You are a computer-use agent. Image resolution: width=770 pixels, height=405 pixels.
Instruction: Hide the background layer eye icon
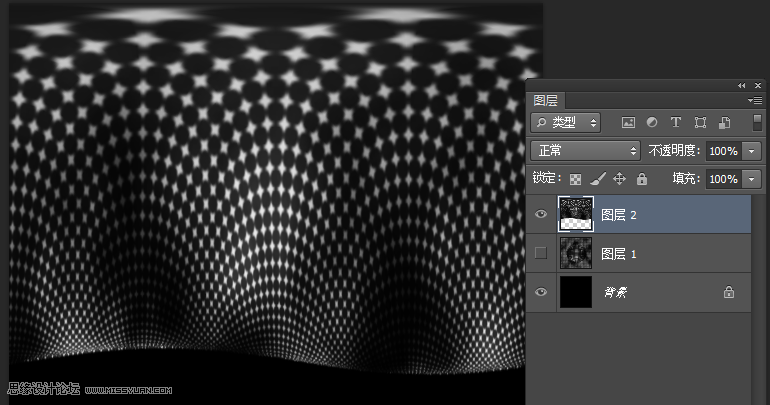point(541,292)
